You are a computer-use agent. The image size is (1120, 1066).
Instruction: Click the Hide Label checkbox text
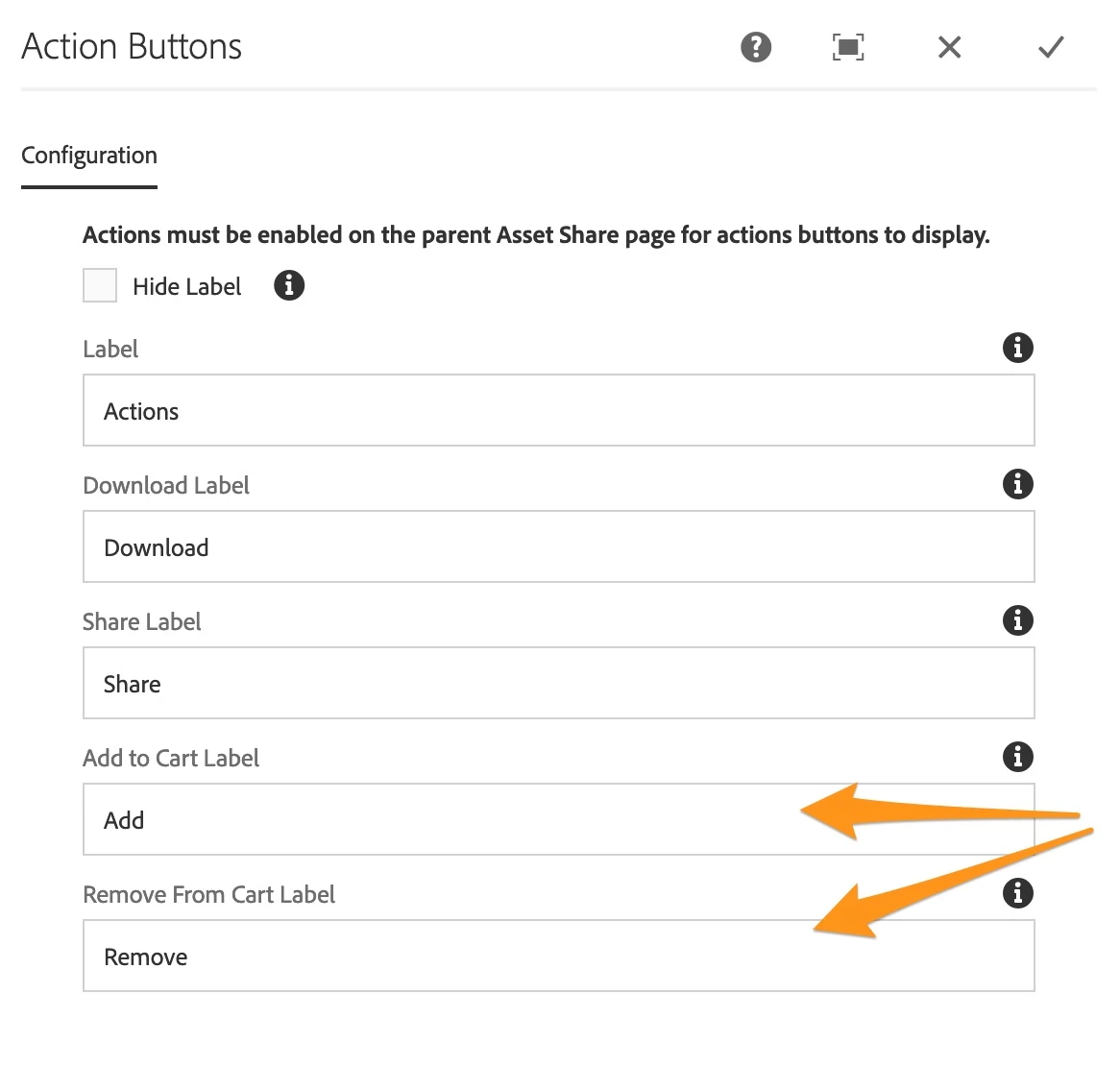[x=186, y=286]
